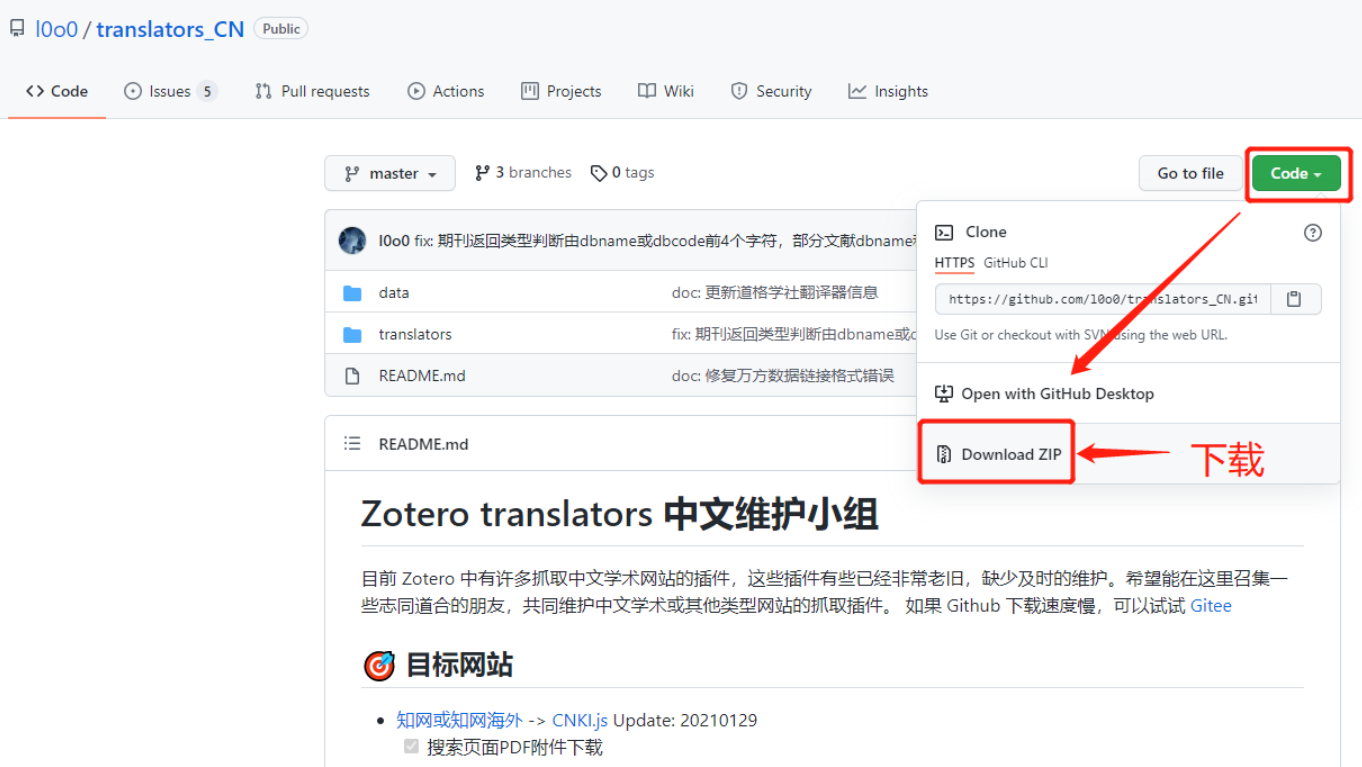Screen dimensions: 1362x767
Task: Toggle the green Code dropdown button
Action: coord(1296,173)
